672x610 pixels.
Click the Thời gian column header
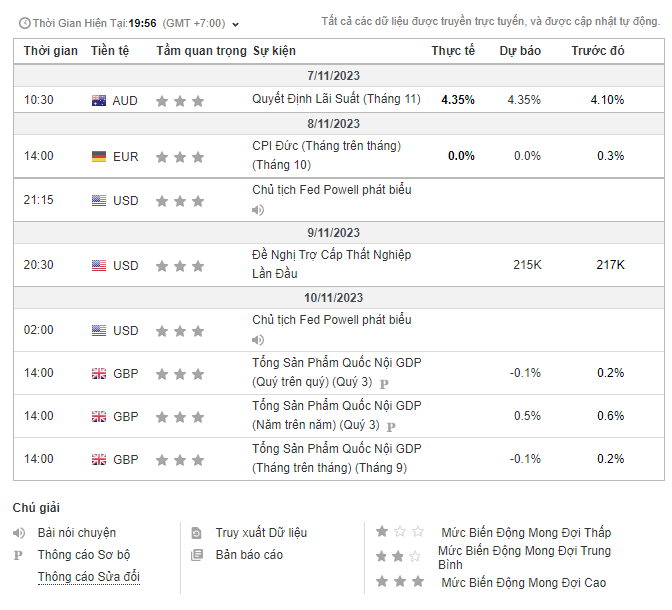[51, 50]
